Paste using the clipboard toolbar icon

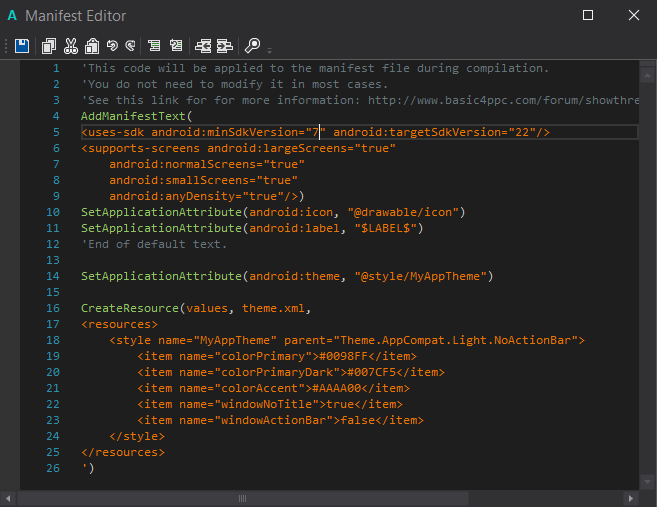[91, 46]
